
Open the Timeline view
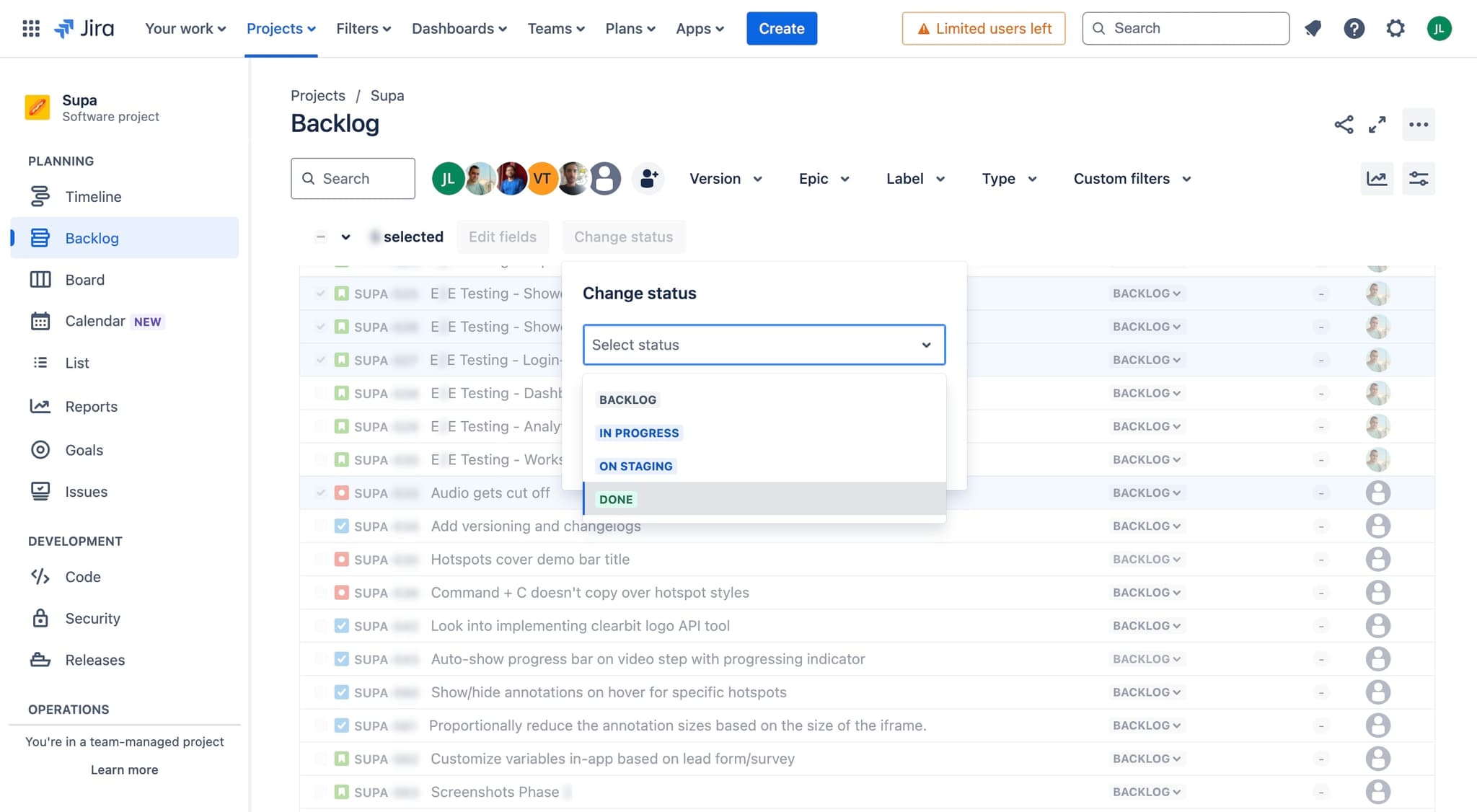click(x=93, y=196)
